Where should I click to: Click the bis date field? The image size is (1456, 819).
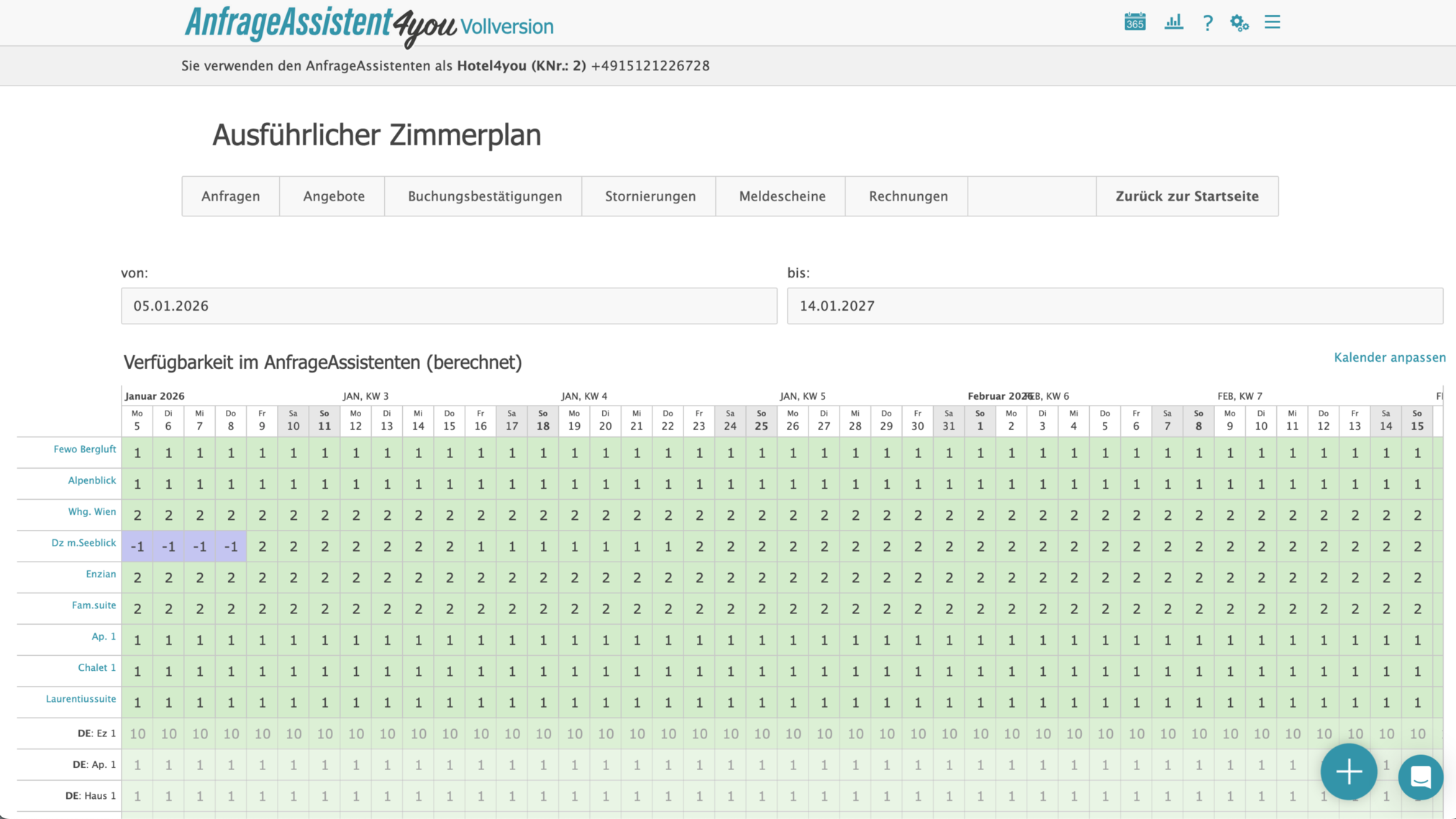click(x=1114, y=306)
